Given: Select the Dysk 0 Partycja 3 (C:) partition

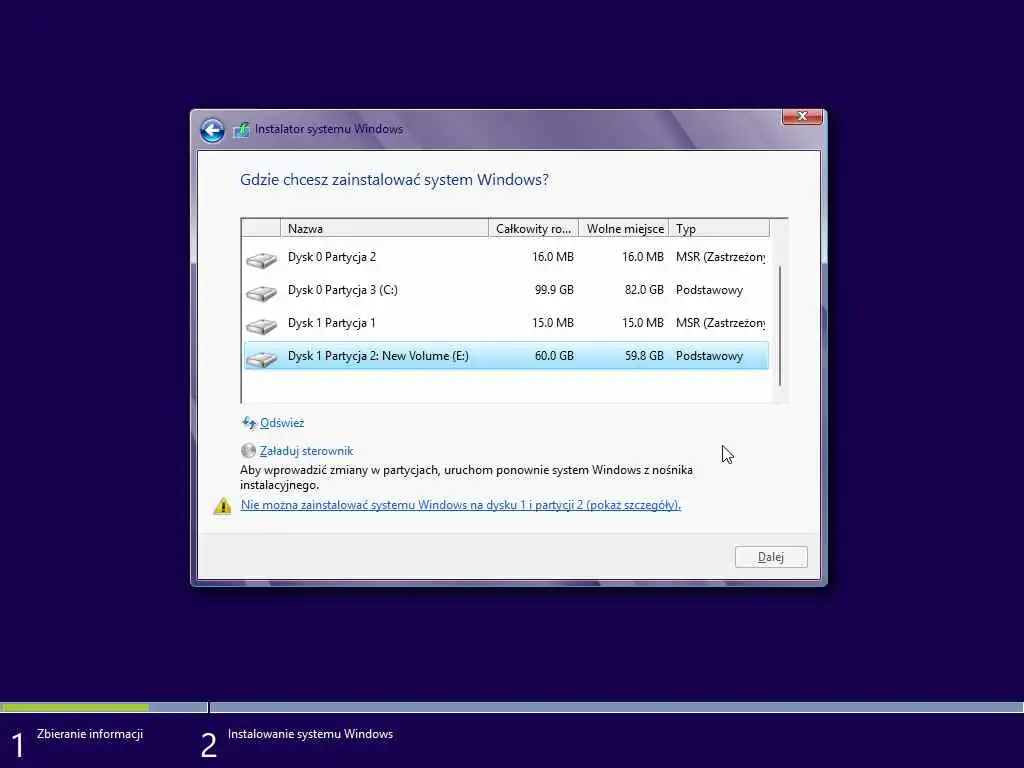Looking at the screenshot, I should pos(506,290).
